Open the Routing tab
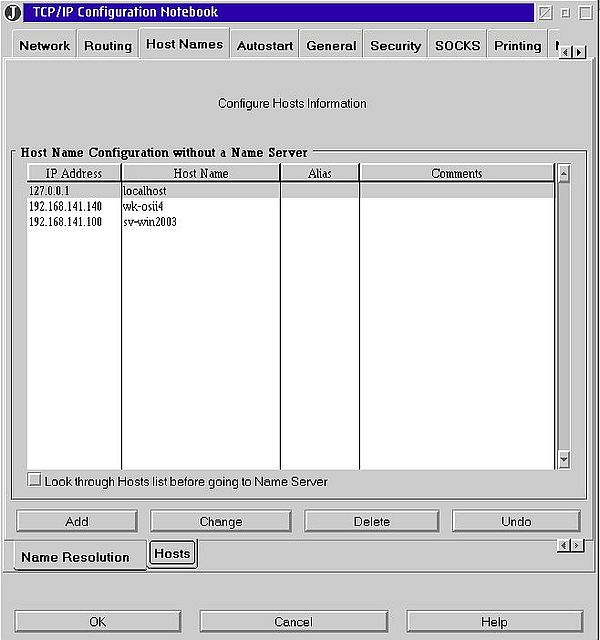Image resolution: width=600 pixels, height=640 pixels. click(108, 46)
